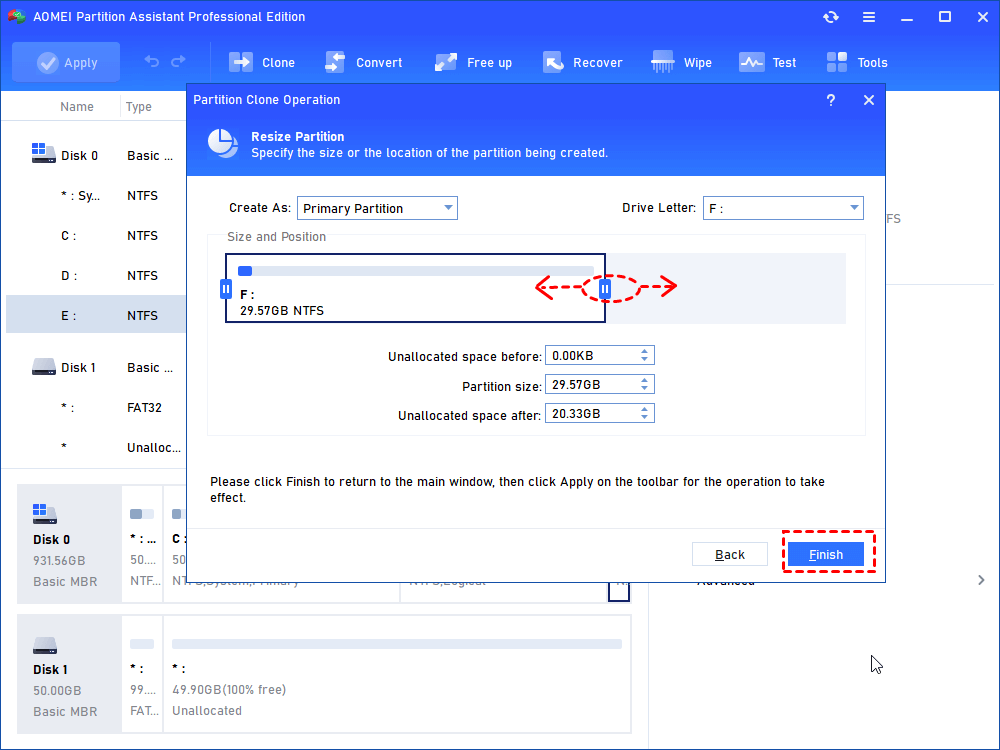Open the Convert tool
The height and width of the screenshot is (750, 1000).
pos(364,62)
